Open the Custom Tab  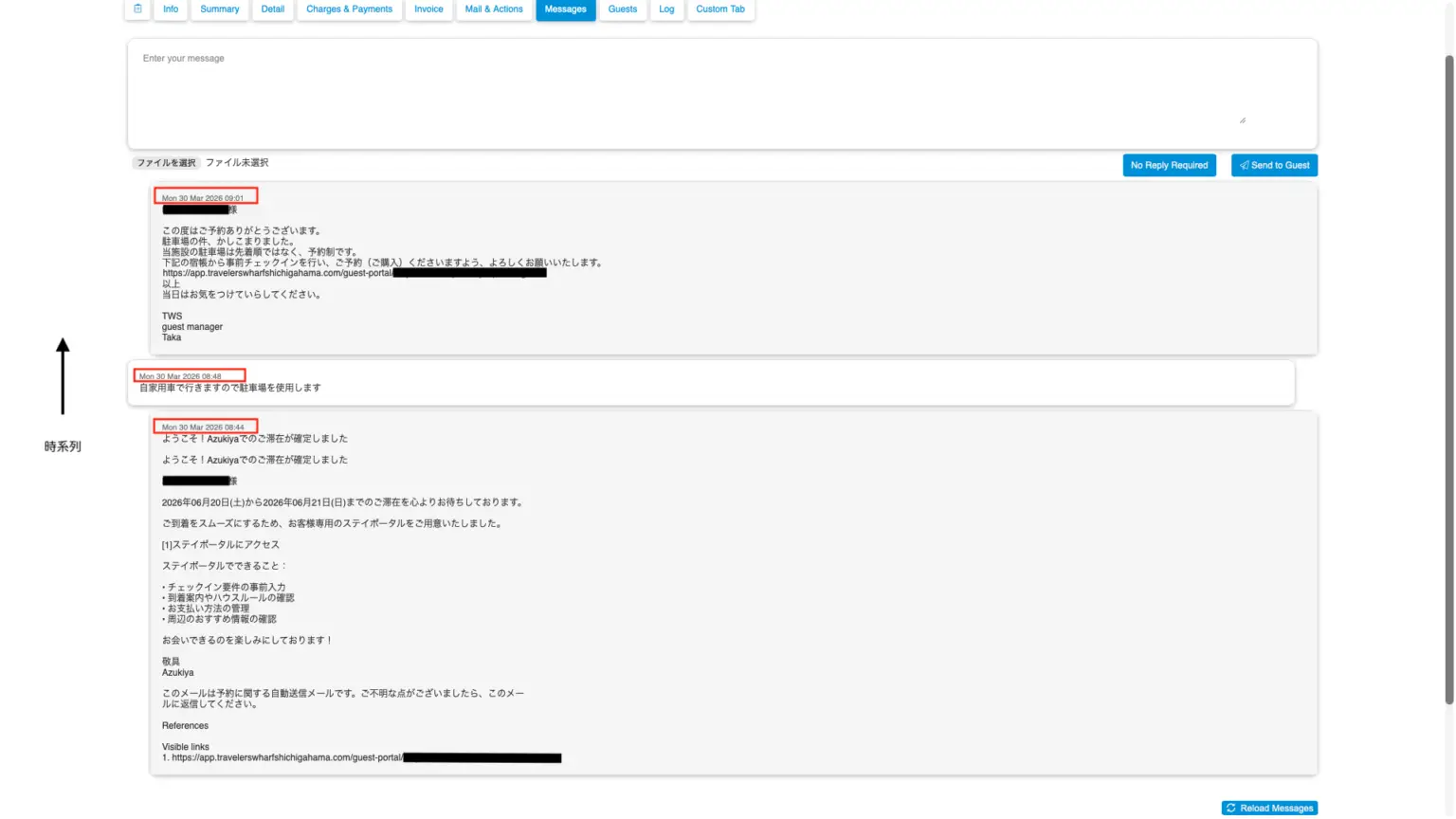pos(720,9)
